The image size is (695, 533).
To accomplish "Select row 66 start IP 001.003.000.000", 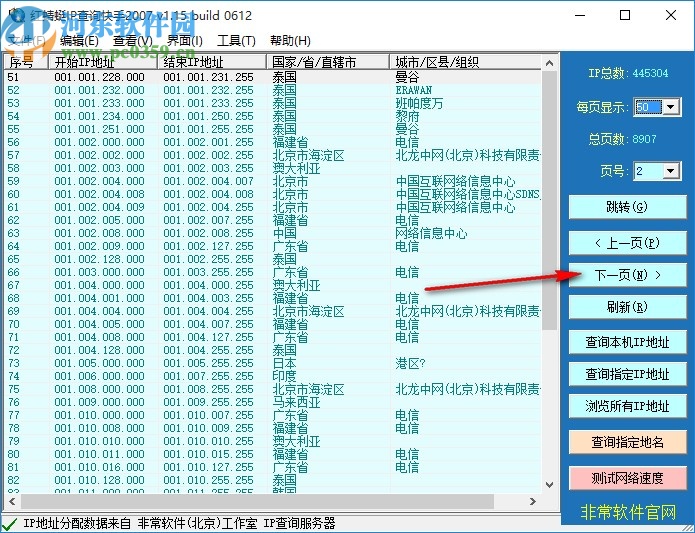I will [273, 272].
